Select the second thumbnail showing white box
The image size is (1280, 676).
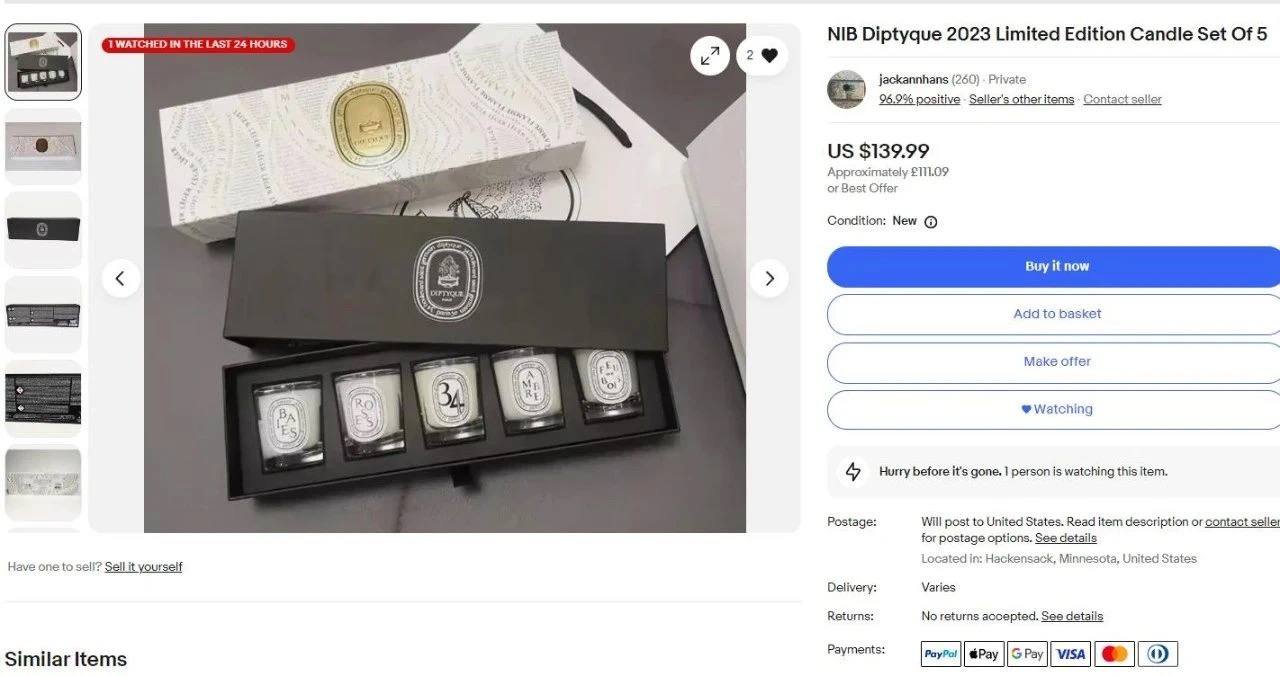pos(43,146)
